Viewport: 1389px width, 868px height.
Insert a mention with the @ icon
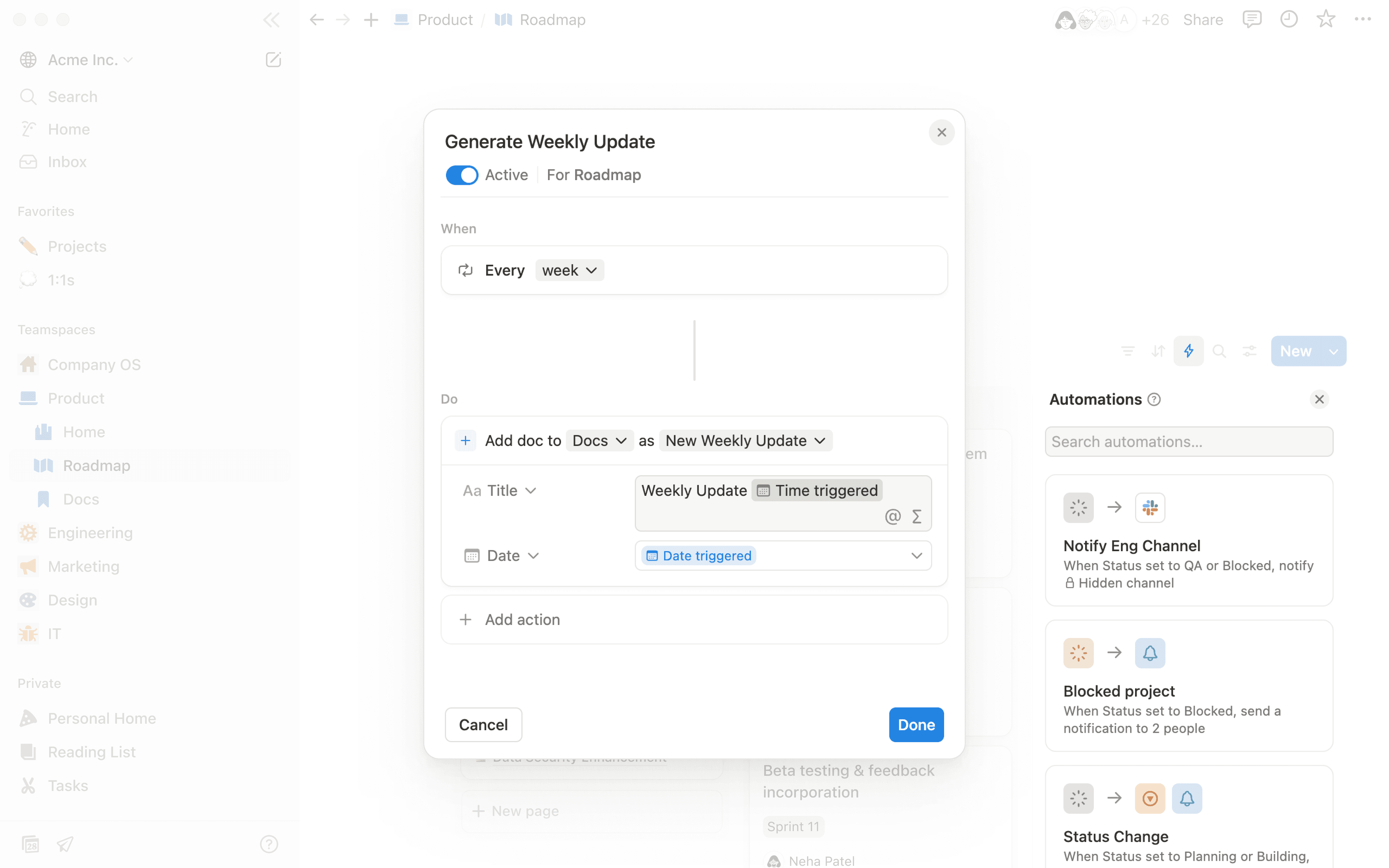click(892, 517)
